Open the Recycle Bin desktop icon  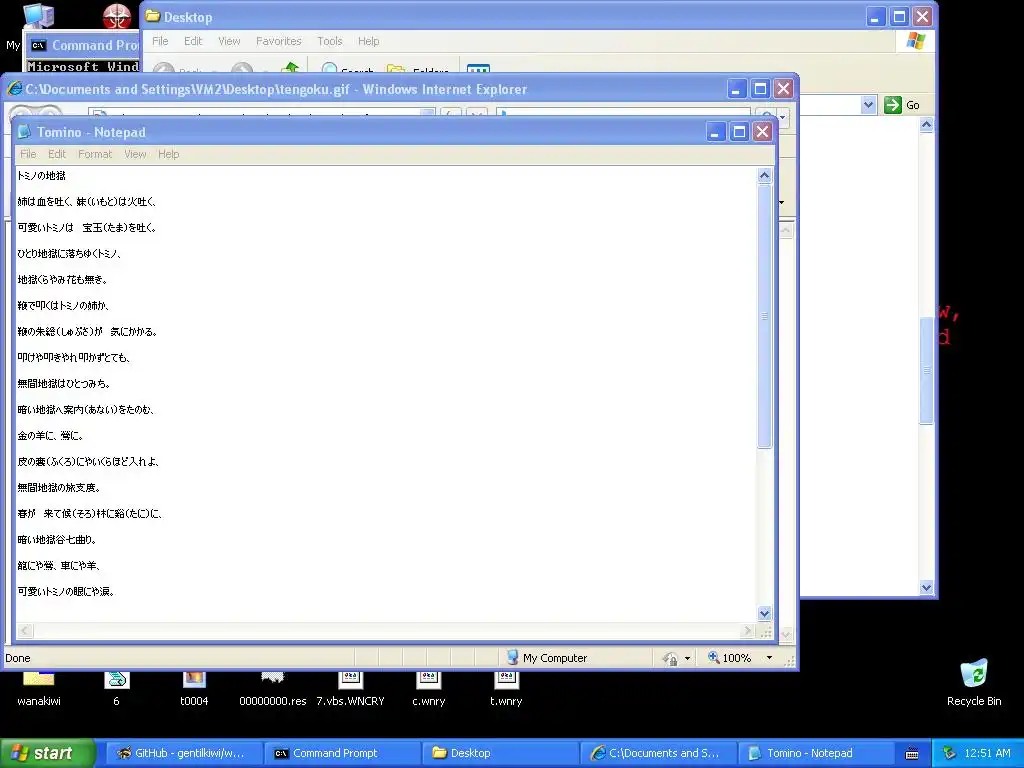(x=974, y=683)
